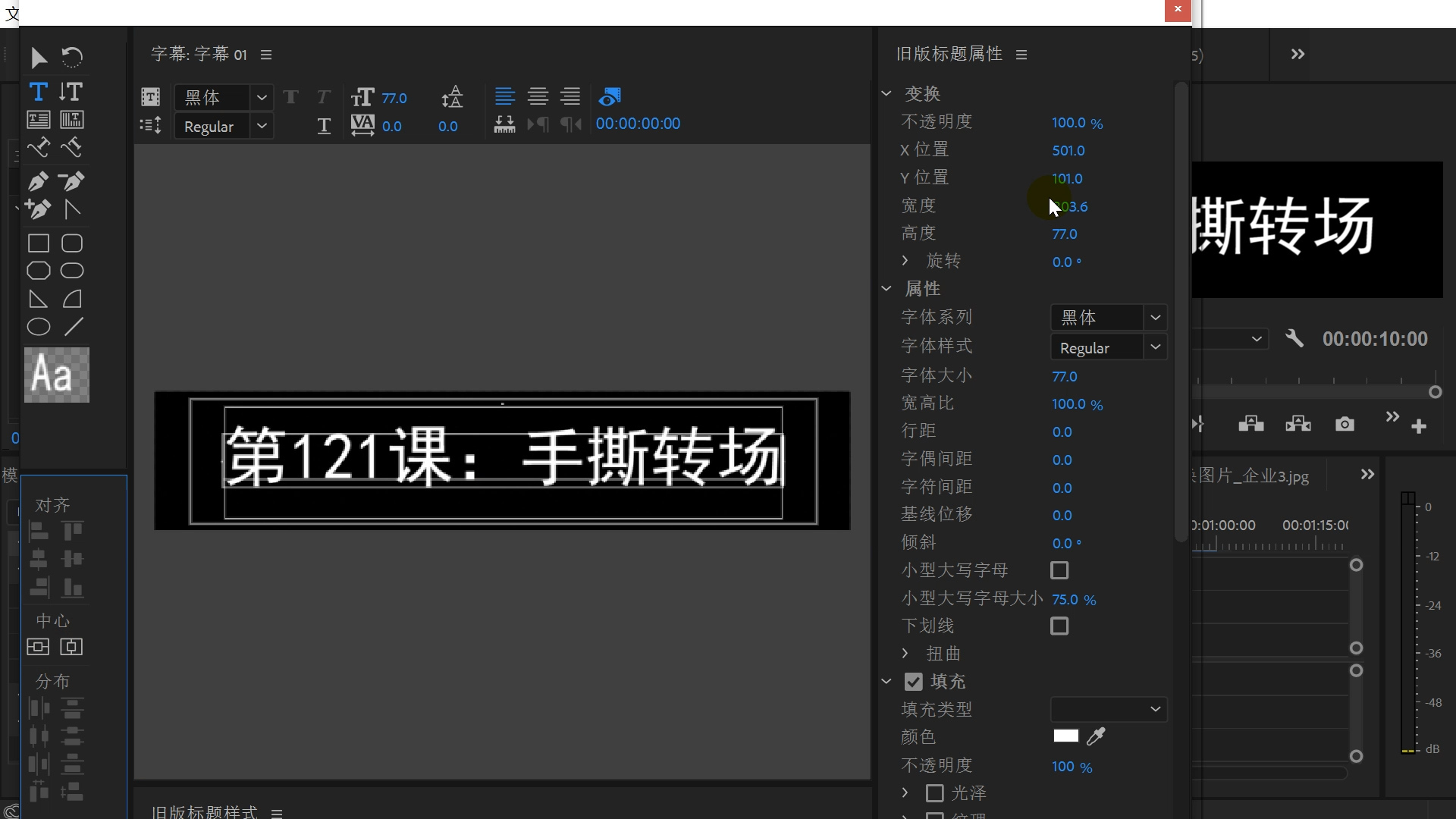Select the Vertical Area Type tool
Image resolution: width=1456 pixels, height=819 pixels.
(72, 120)
